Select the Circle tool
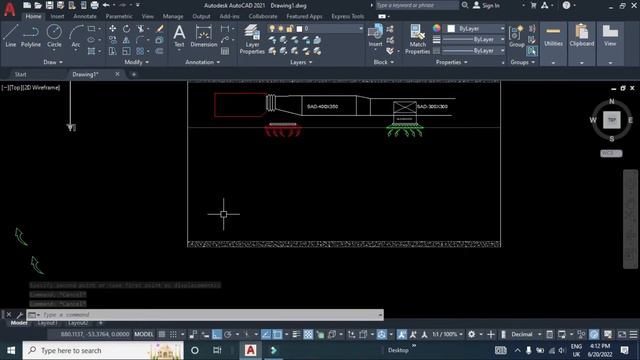The height and width of the screenshot is (360, 640). pyautogui.click(x=54, y=36)
